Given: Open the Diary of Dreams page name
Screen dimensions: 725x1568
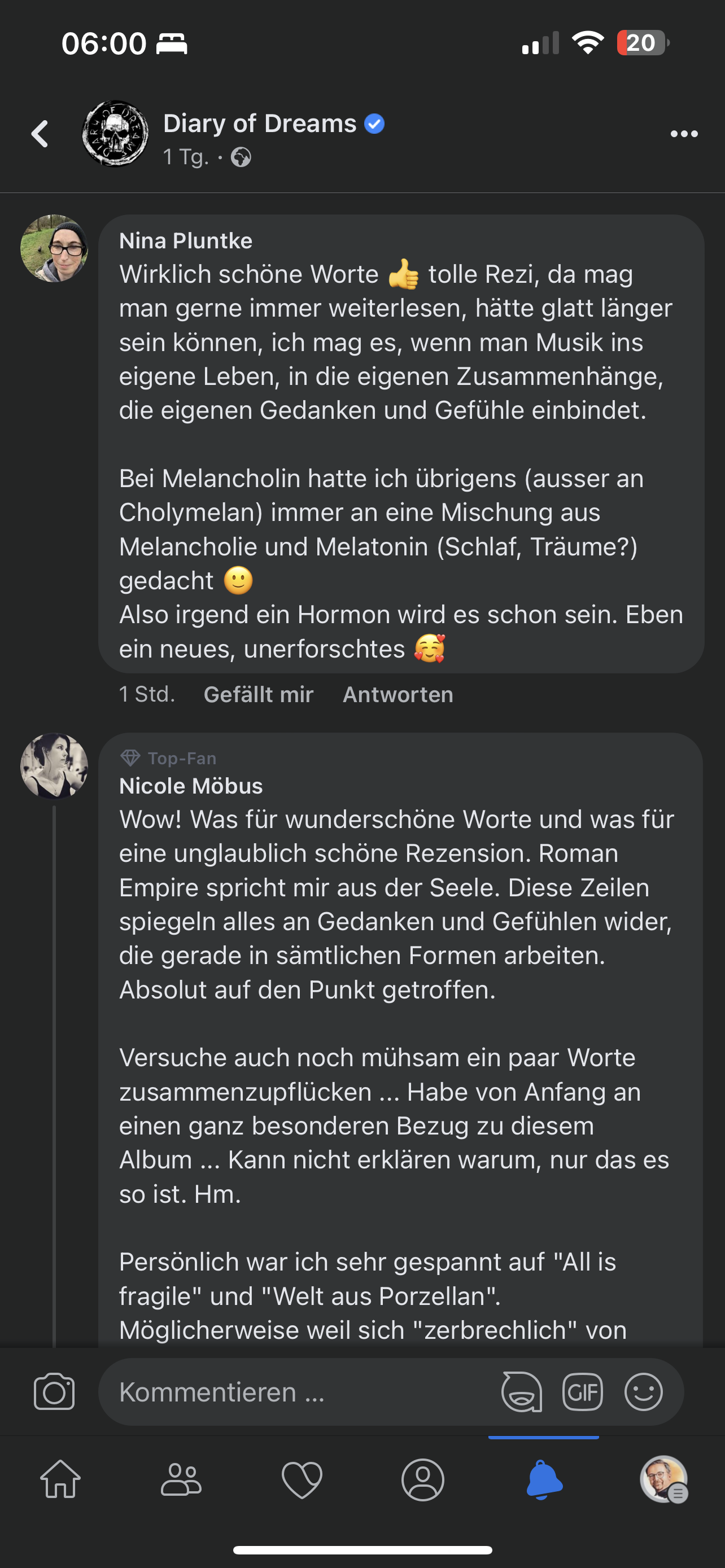Looking at the screenshot, I should [260, 124].
